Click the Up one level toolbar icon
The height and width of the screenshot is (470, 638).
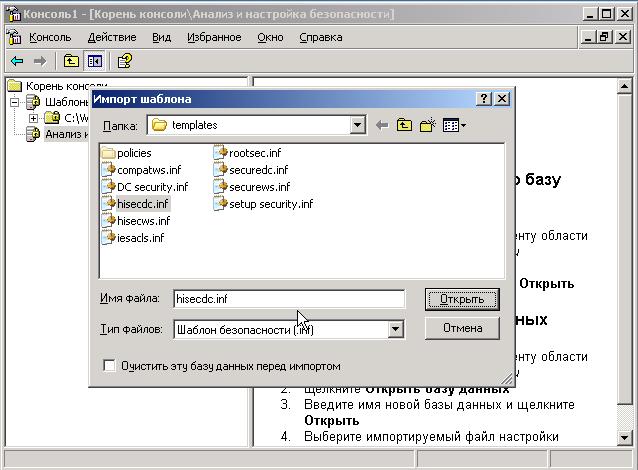[71, 61]
